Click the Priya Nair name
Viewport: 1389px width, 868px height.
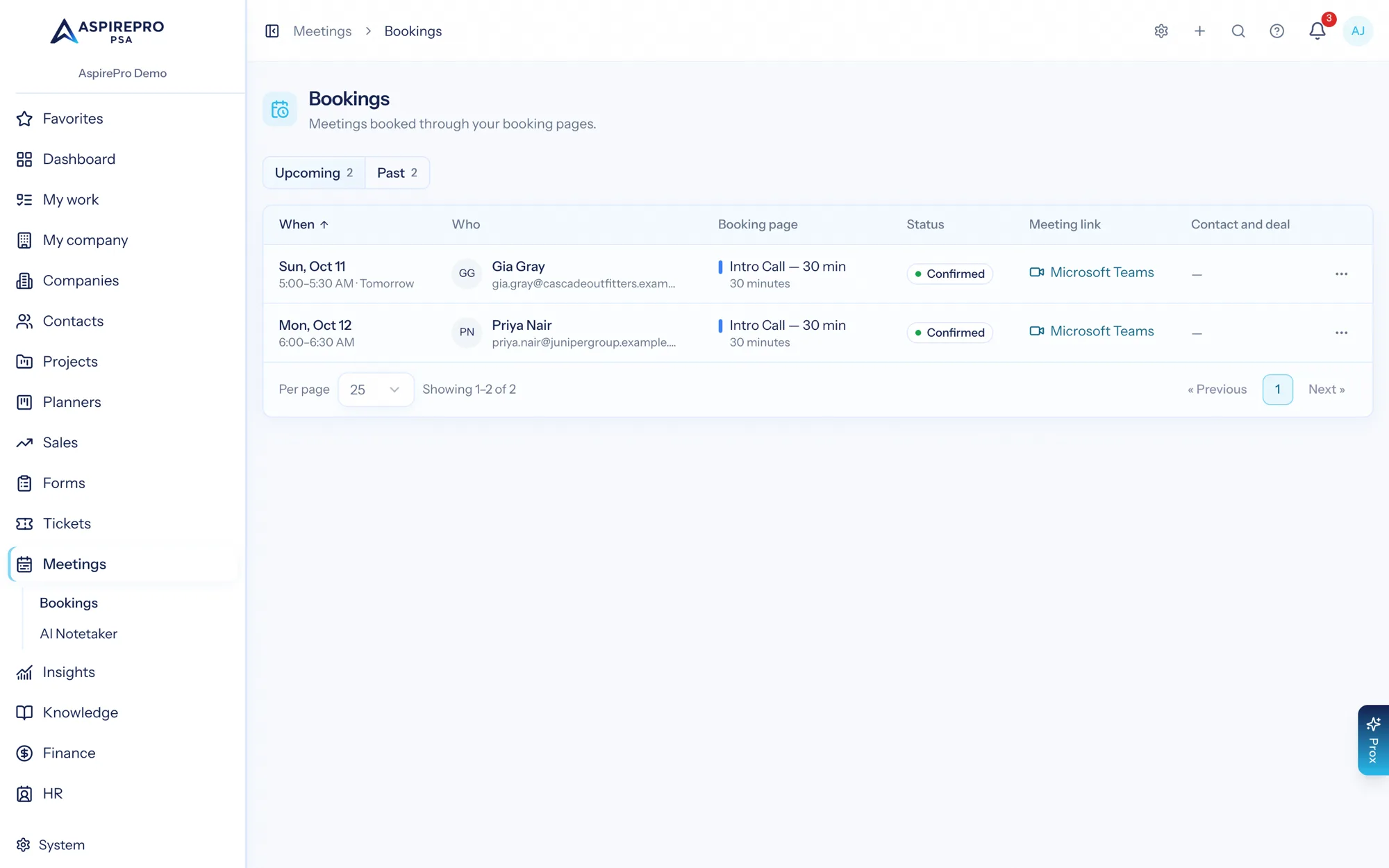pyautogui.click(x=522, y=326)
